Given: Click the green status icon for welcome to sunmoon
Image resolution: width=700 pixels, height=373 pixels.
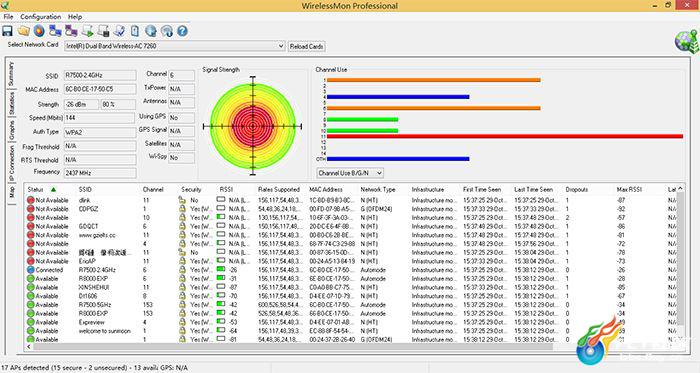Looking at the screenshot, I should (30, 331).
